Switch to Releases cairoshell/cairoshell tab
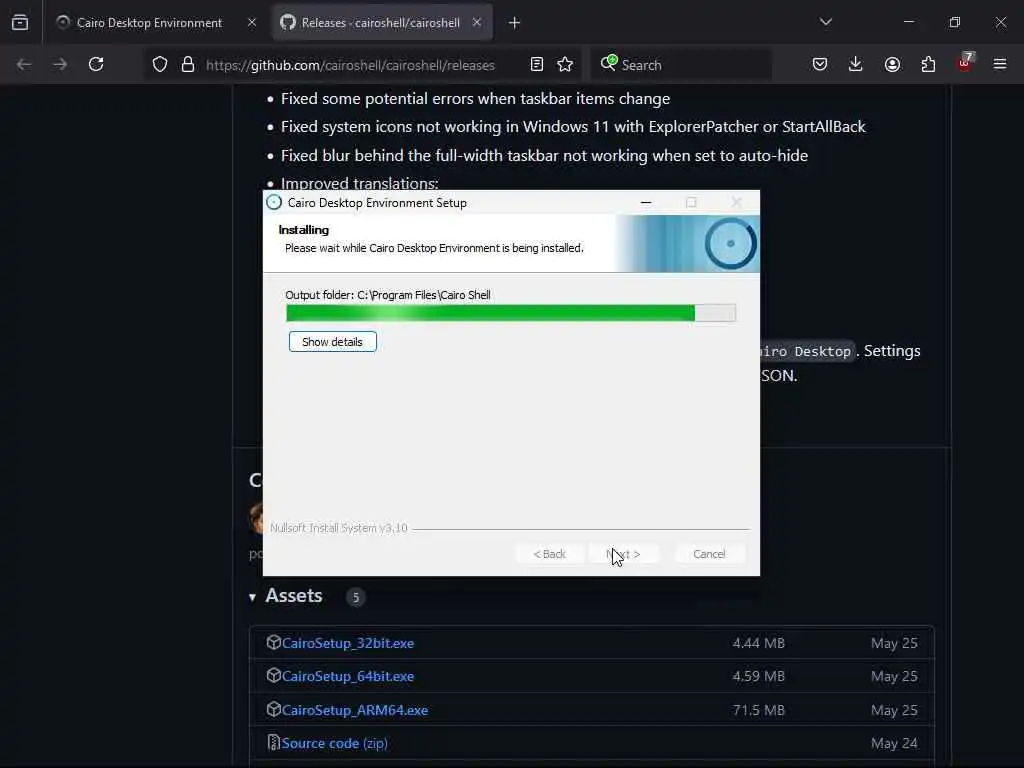This screenshot has height=768, width=1024. coord(382,23)
